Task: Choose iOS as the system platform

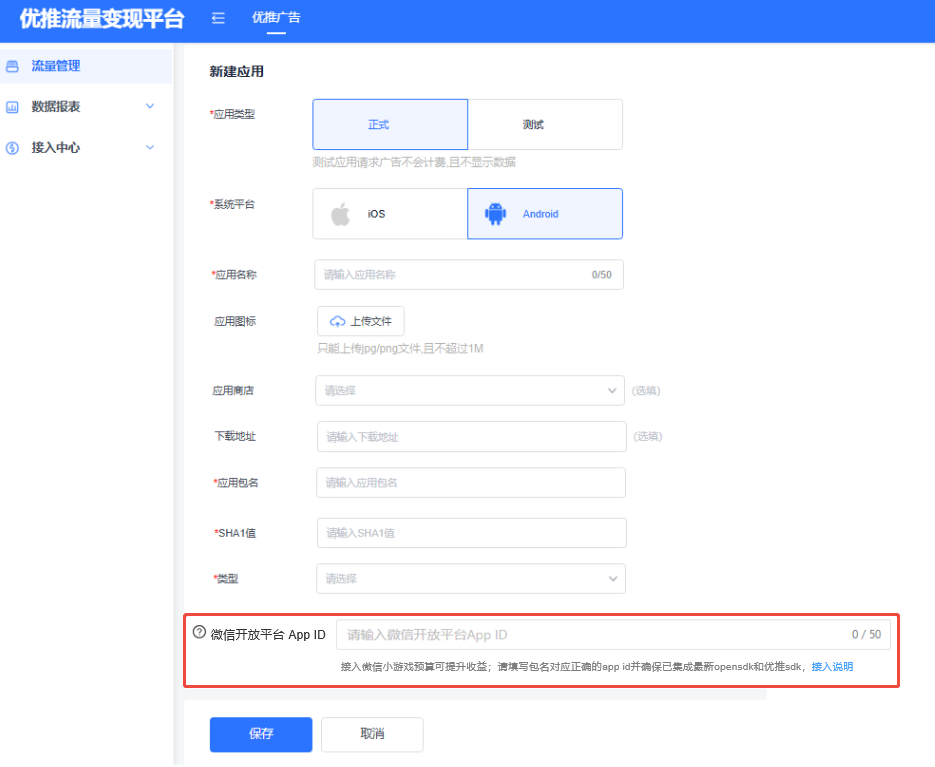Action: coord(390,214)
